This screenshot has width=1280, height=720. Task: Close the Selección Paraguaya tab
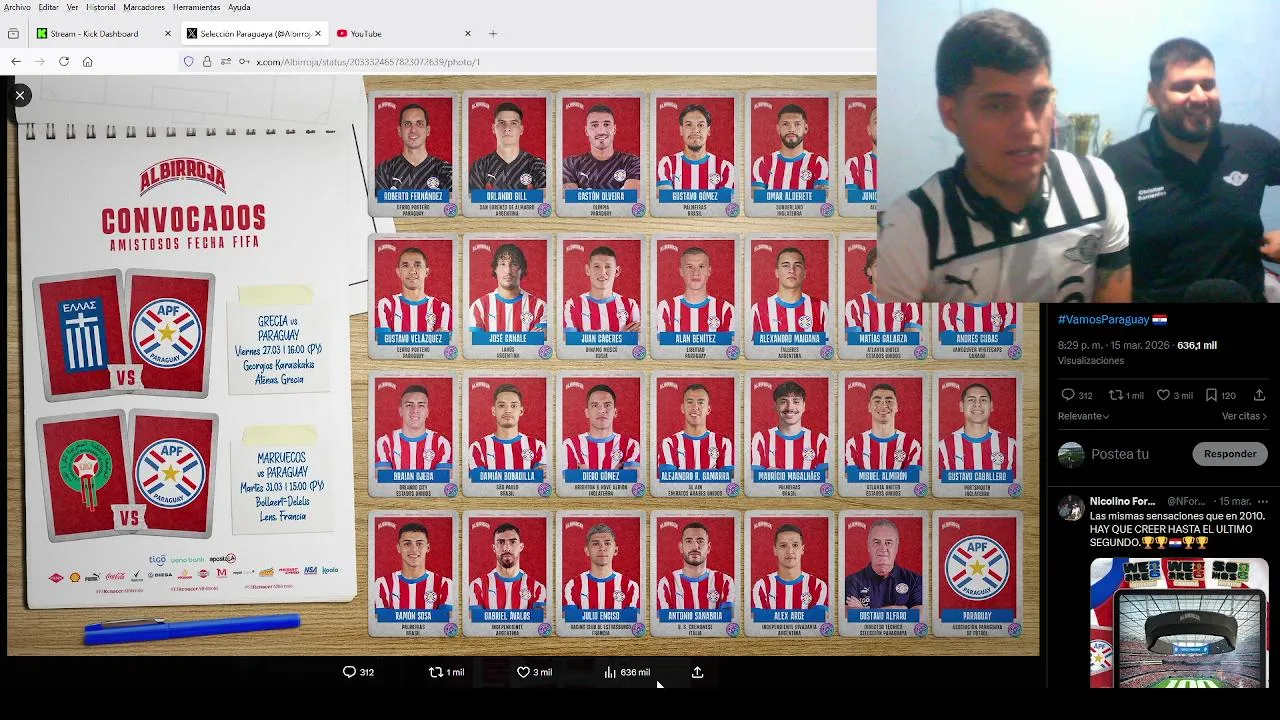(x=318, y=33)
